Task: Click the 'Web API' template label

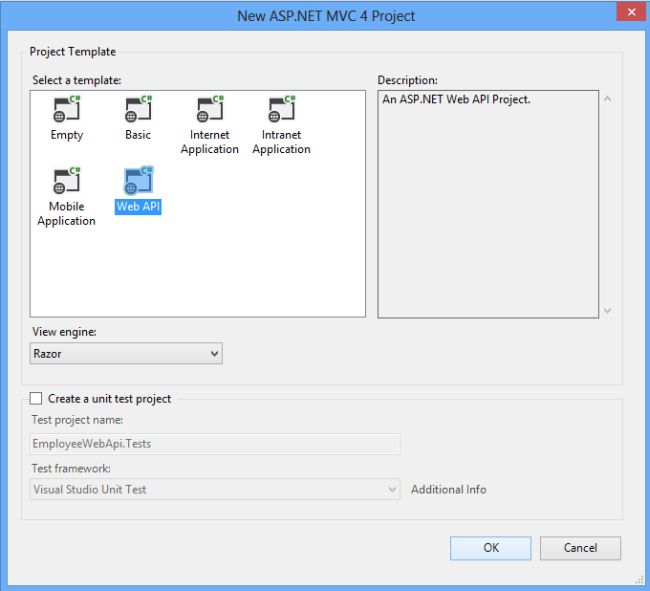Action: point(138,206)
